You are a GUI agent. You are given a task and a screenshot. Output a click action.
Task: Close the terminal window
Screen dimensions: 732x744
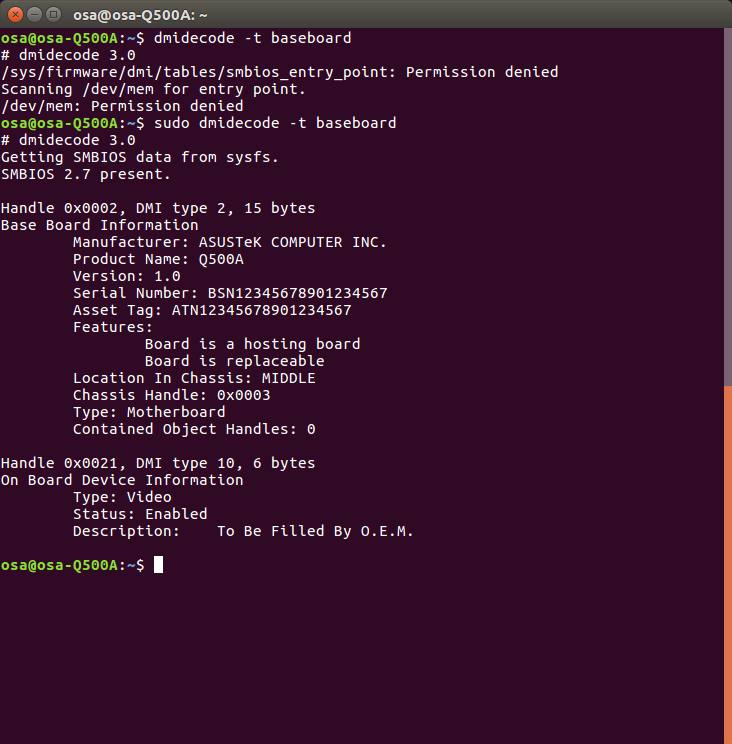click(x=14, y=14)
